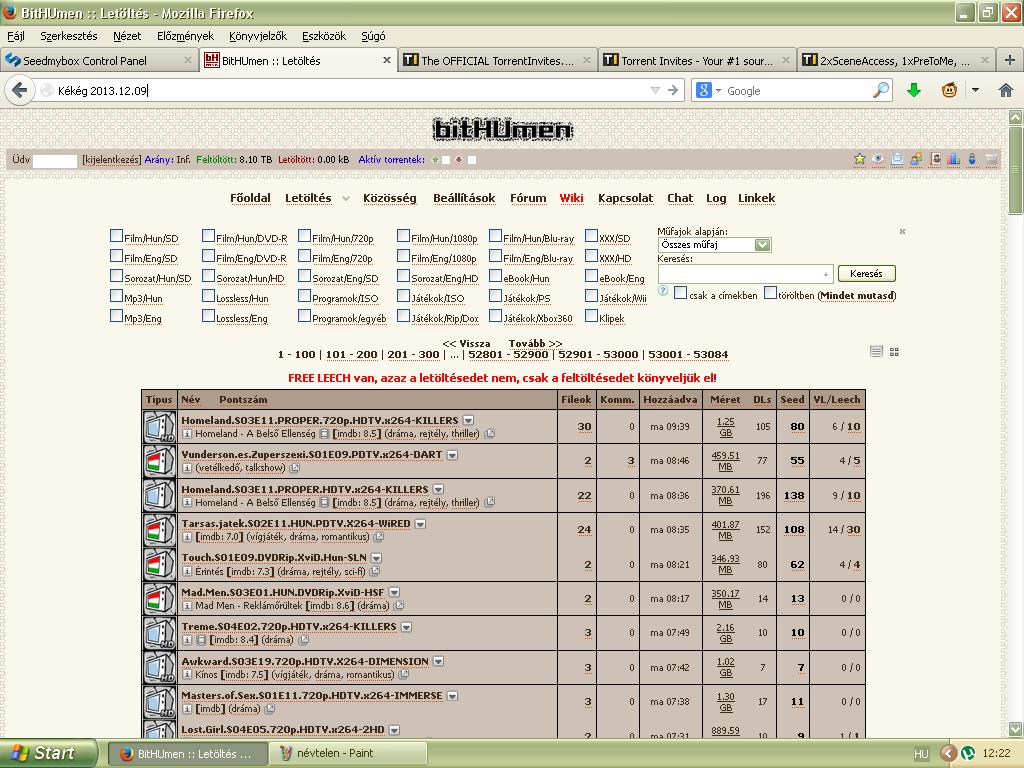
Task: Click the Keresés search button
Action: pyautogui.click(x=866, y=274)
